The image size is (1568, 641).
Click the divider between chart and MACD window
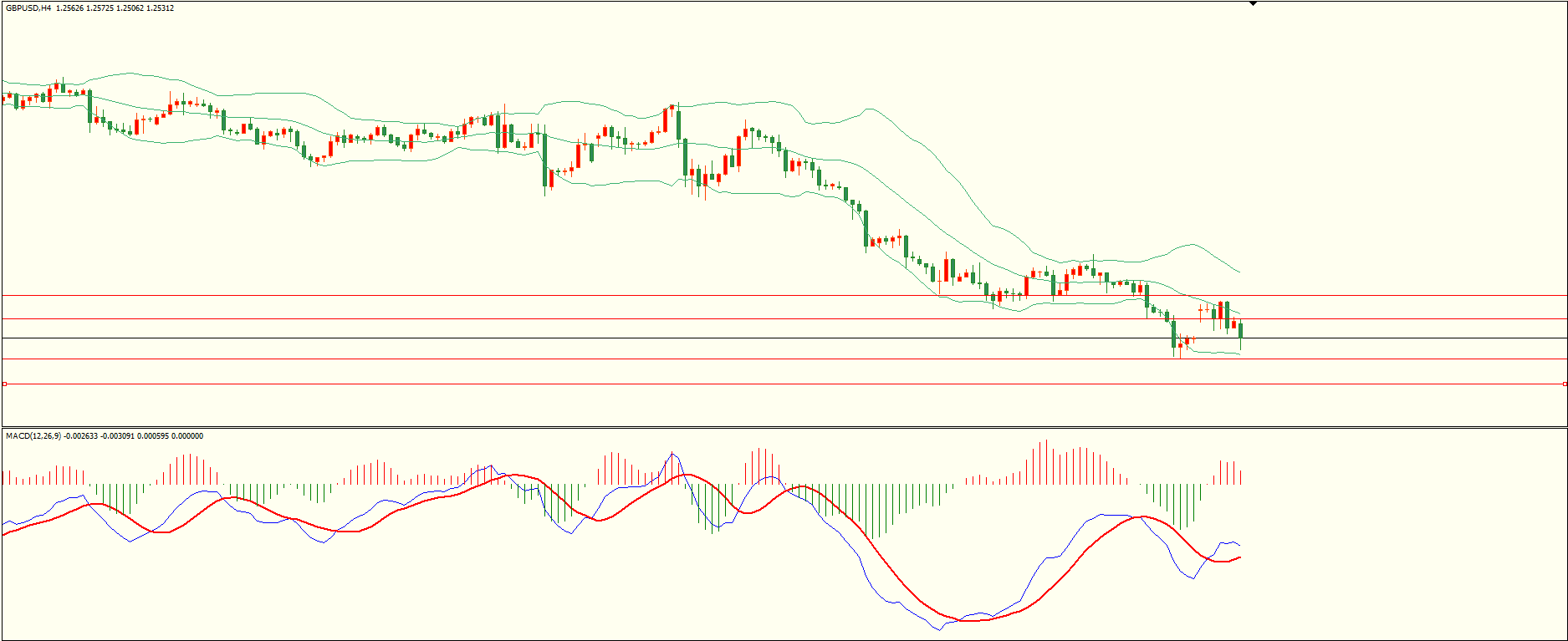point(753,427)
